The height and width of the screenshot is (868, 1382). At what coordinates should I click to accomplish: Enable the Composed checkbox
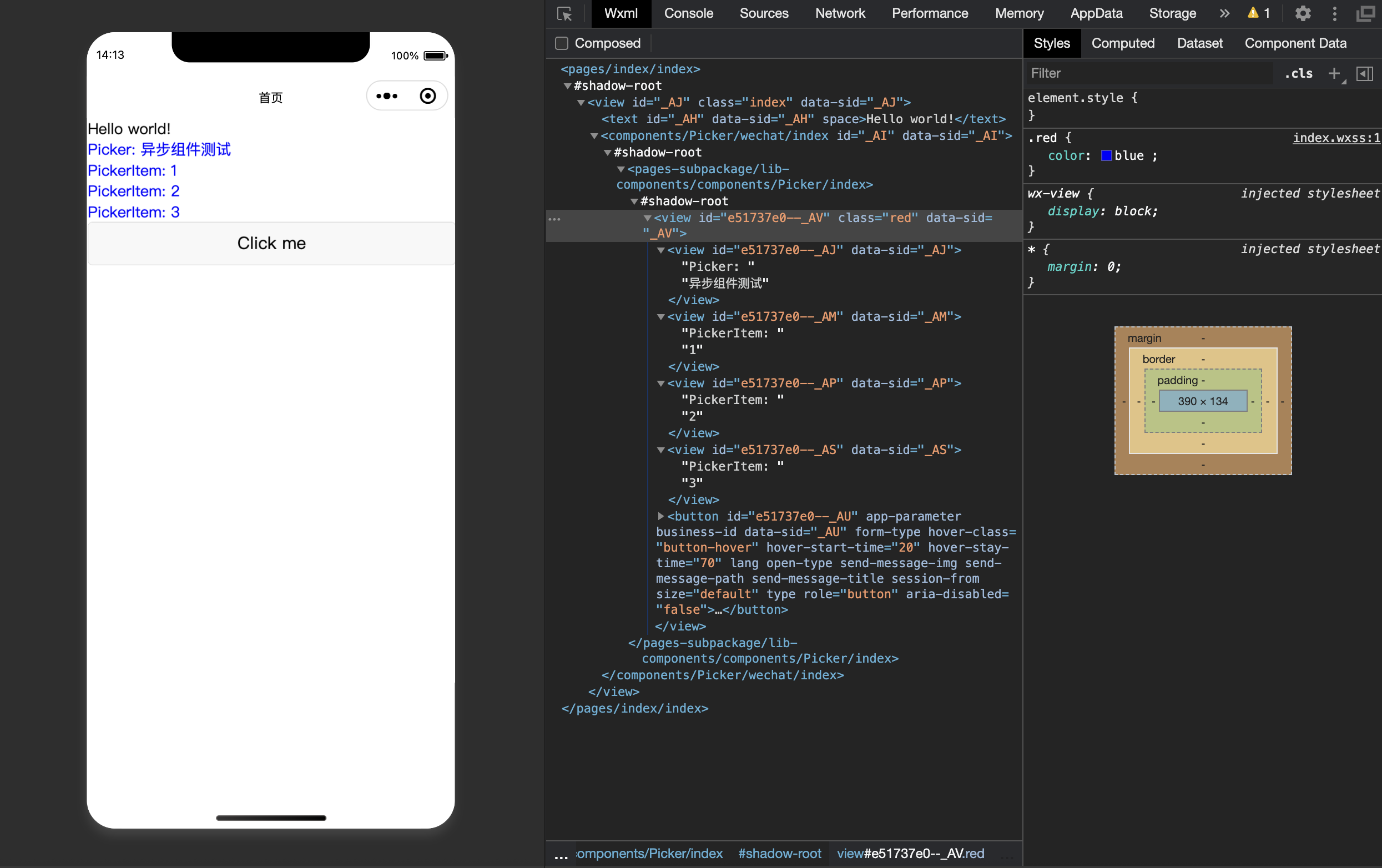pyautogui.click(x=562, y=43)
